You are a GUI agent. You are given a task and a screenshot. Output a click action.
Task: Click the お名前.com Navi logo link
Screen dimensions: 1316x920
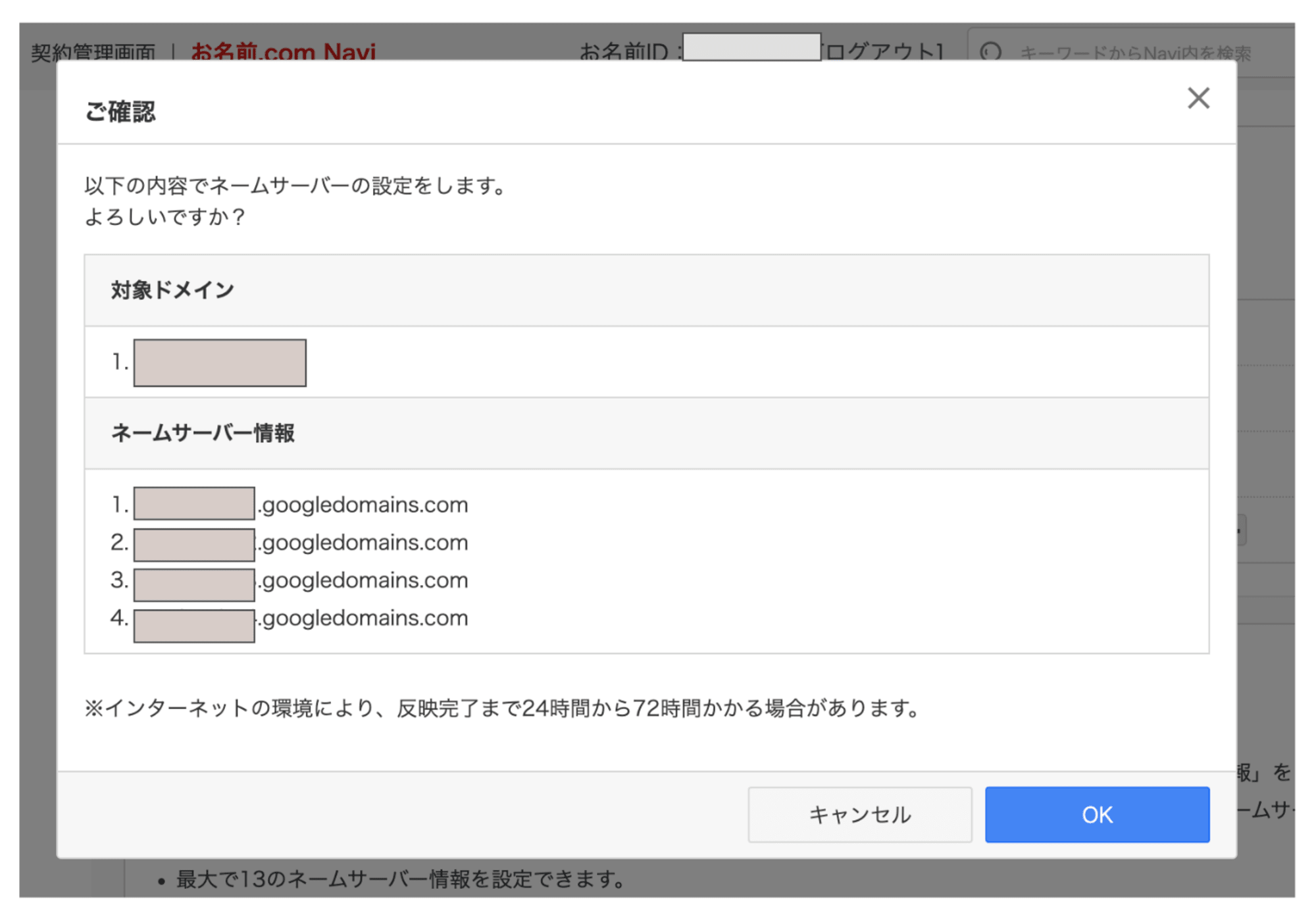coord(283,51)
